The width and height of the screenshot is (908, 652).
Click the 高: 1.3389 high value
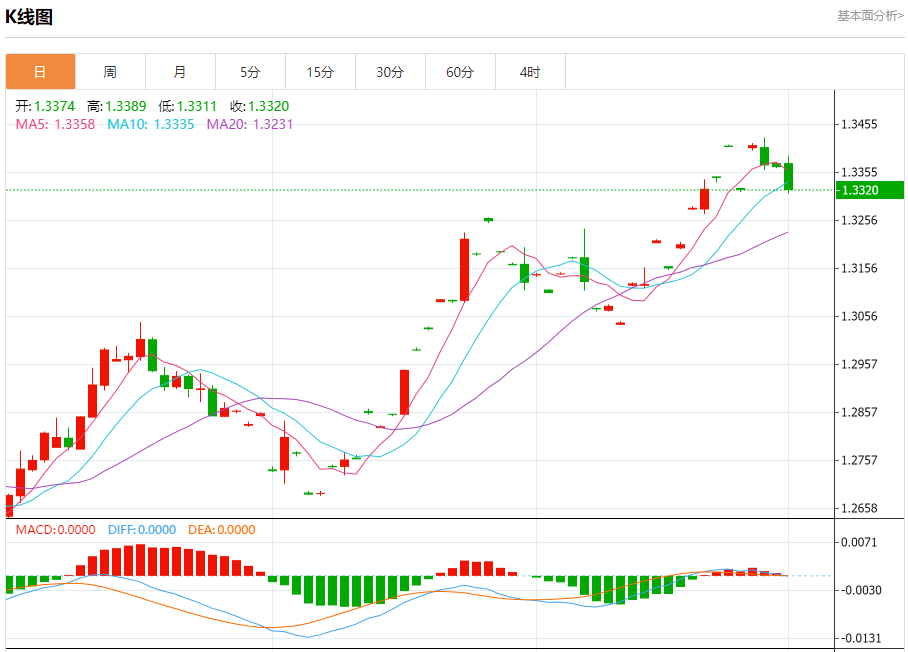point(116,107)
